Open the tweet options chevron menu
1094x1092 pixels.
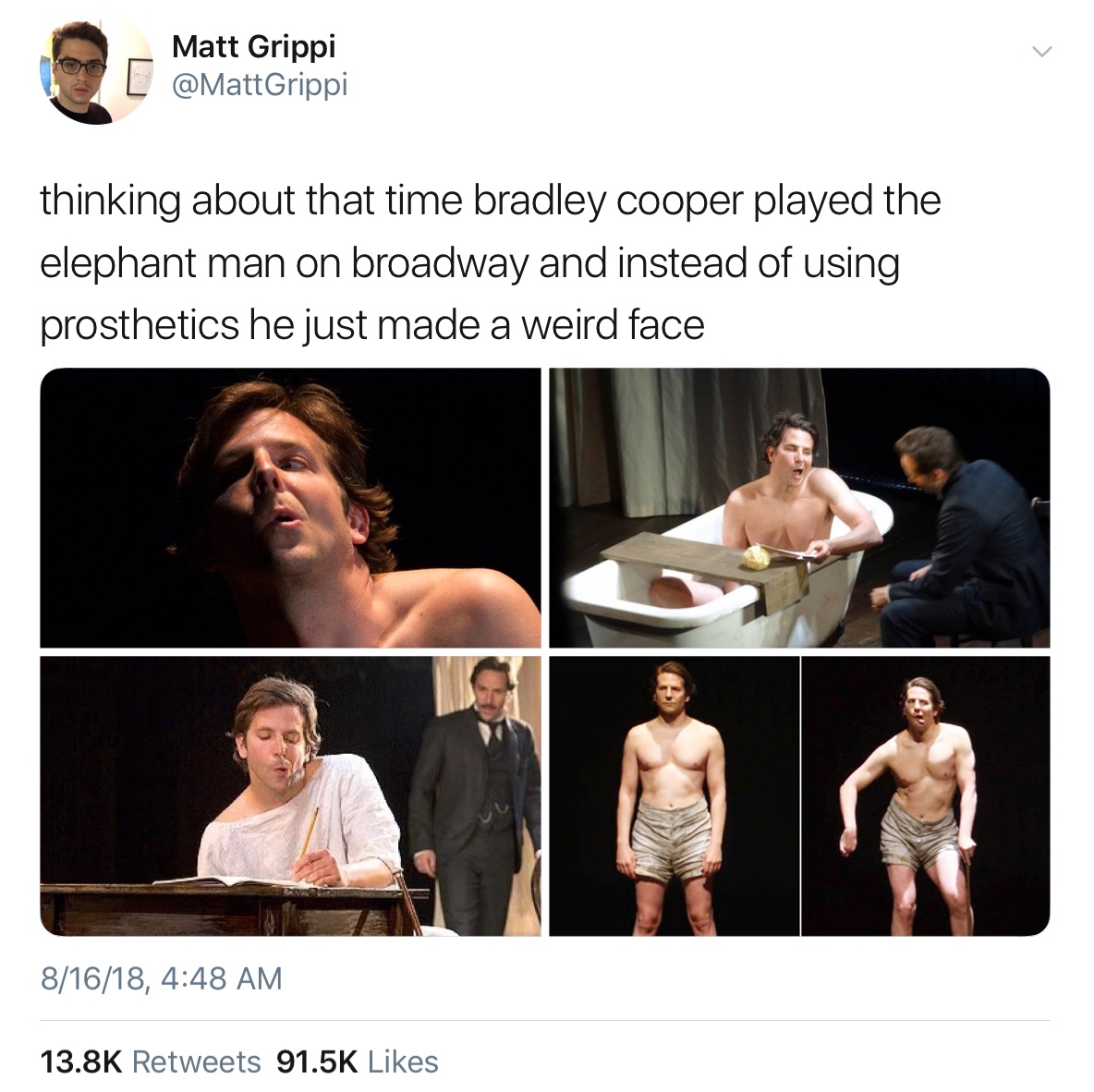click(x=1041, y=52)
